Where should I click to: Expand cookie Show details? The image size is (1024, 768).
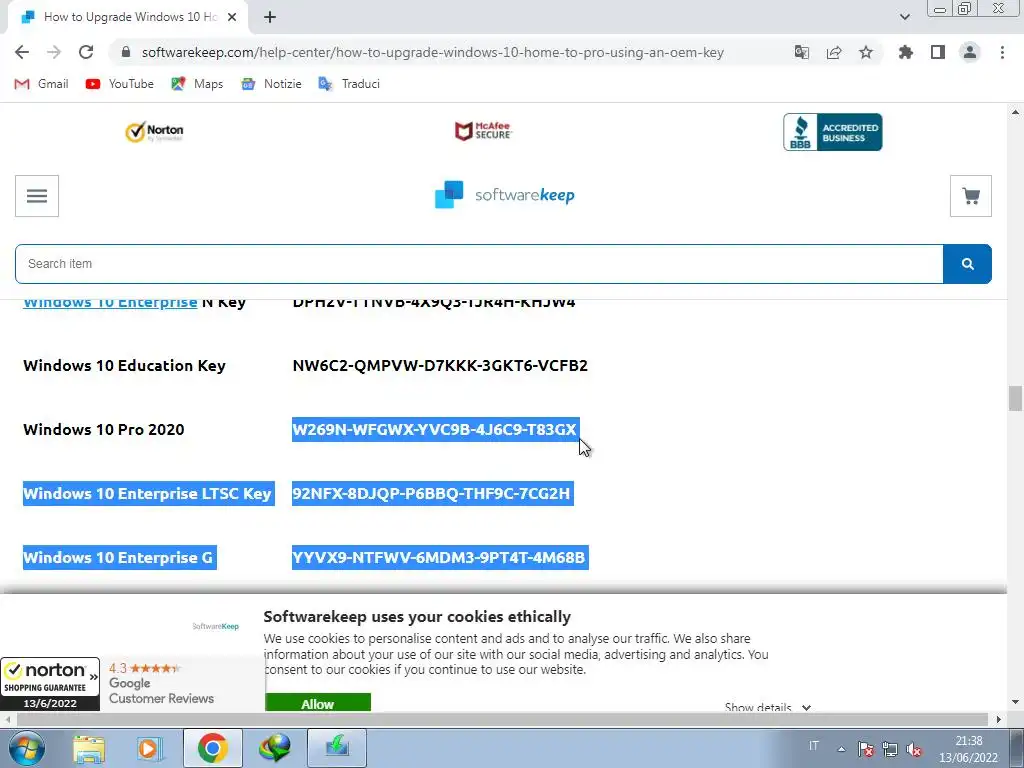(x=768, y=707)
